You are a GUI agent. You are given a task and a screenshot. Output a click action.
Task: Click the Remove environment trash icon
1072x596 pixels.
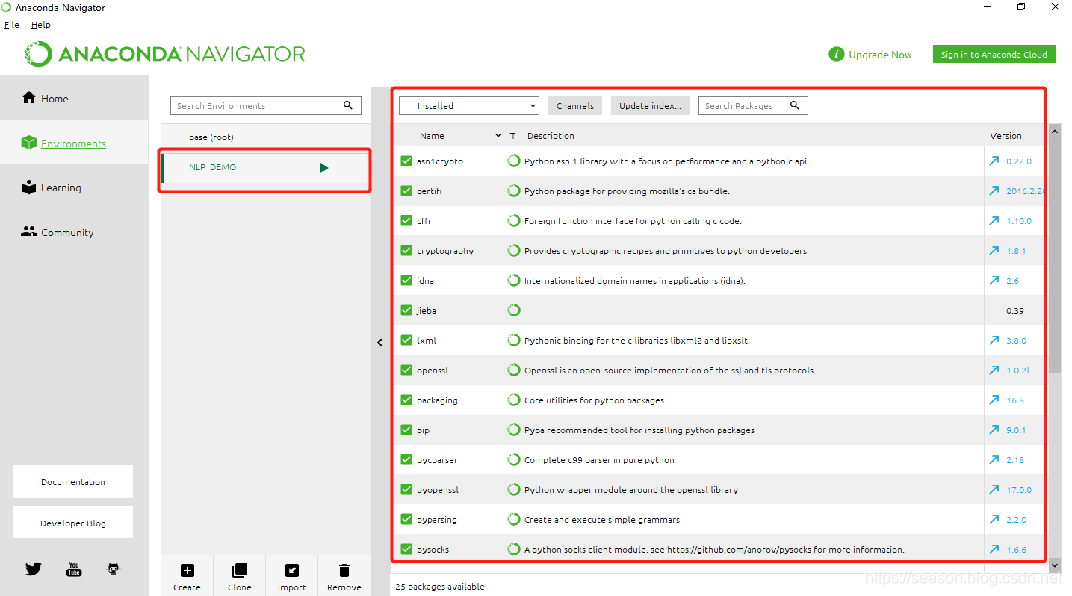344,571
